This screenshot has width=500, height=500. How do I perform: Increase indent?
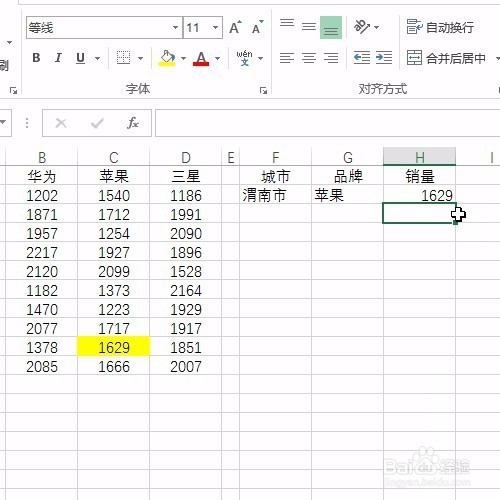[x=384, y=58]
